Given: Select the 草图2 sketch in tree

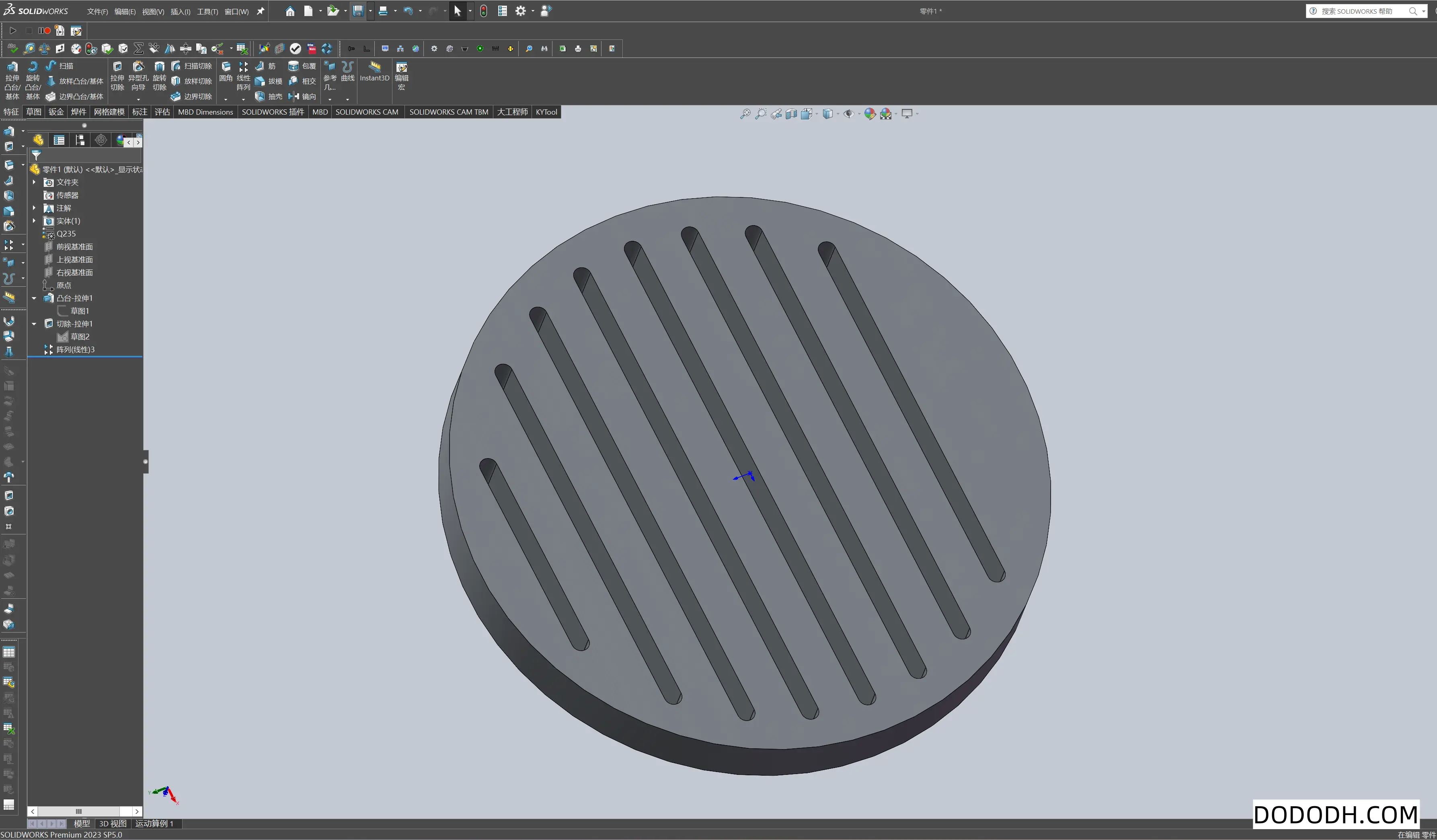Looking at the screenshot, I should (80, 337).
